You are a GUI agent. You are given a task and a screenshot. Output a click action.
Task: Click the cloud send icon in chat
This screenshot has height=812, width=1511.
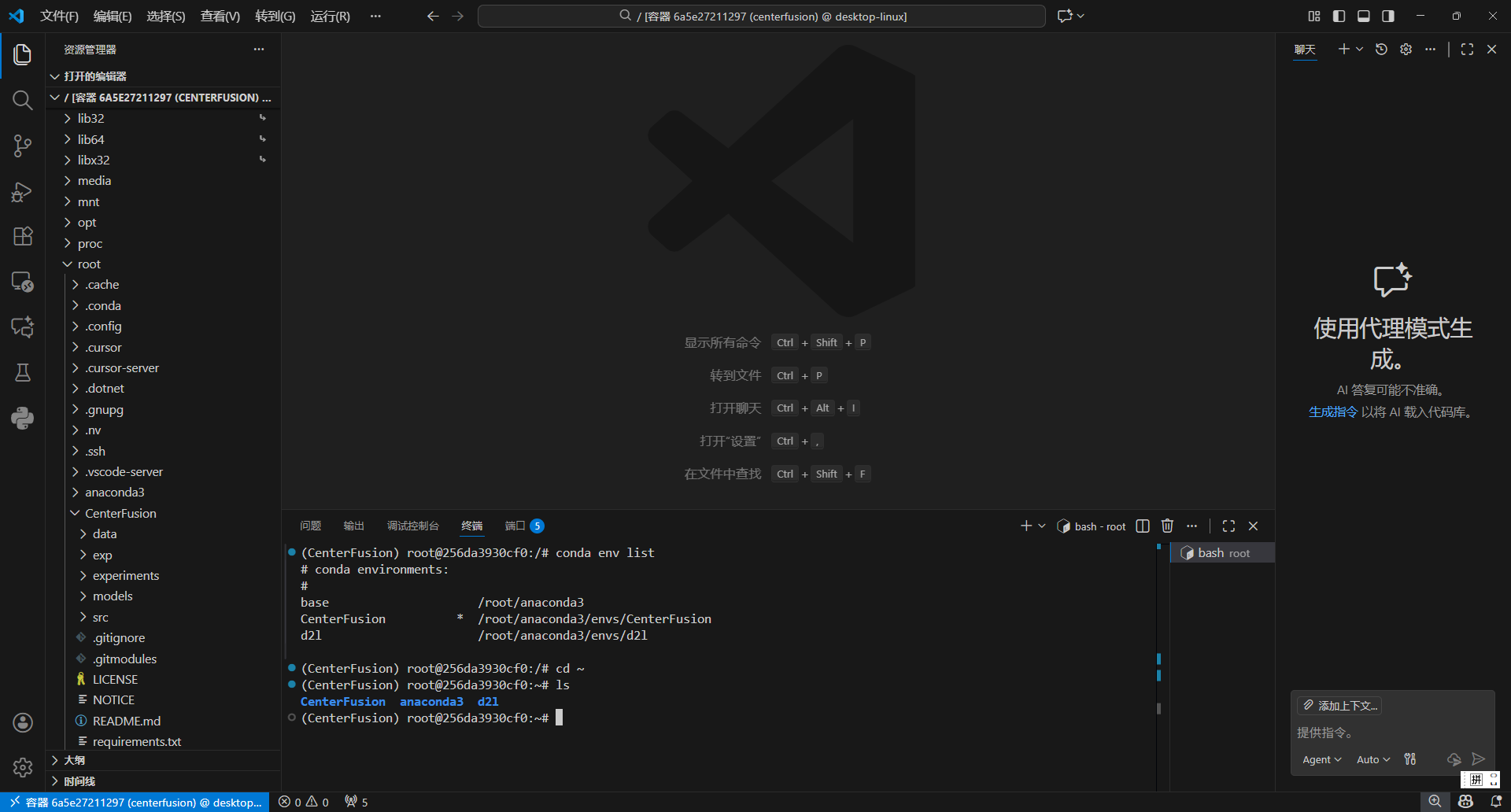coord(1454,759)
